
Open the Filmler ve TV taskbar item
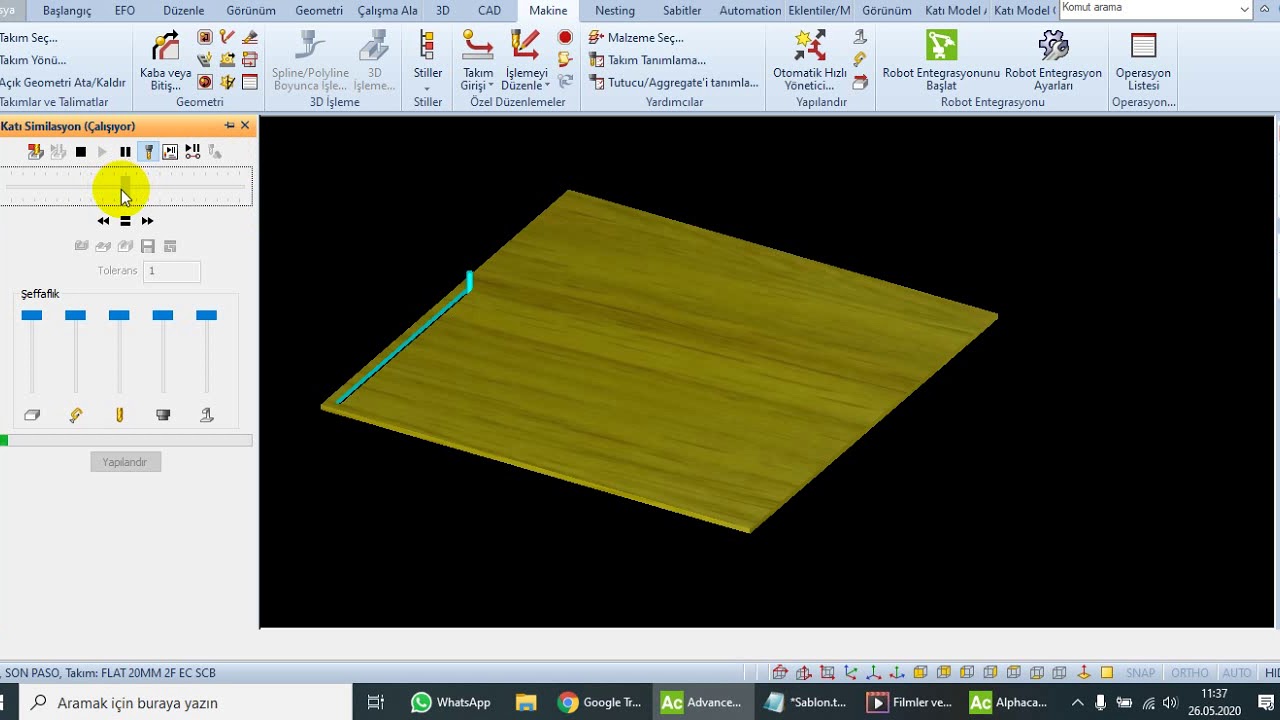point(909,702)
